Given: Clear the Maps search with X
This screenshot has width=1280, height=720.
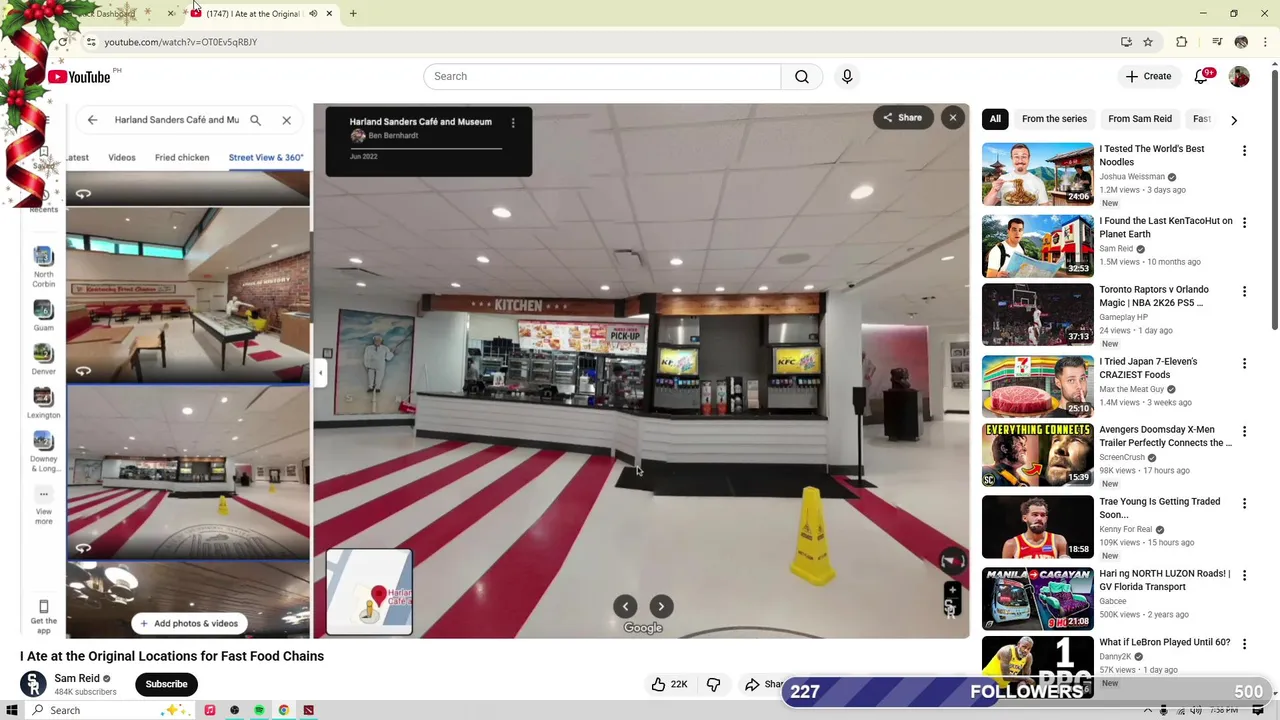Looking at the screenshot, I should (x=287, y=120).
